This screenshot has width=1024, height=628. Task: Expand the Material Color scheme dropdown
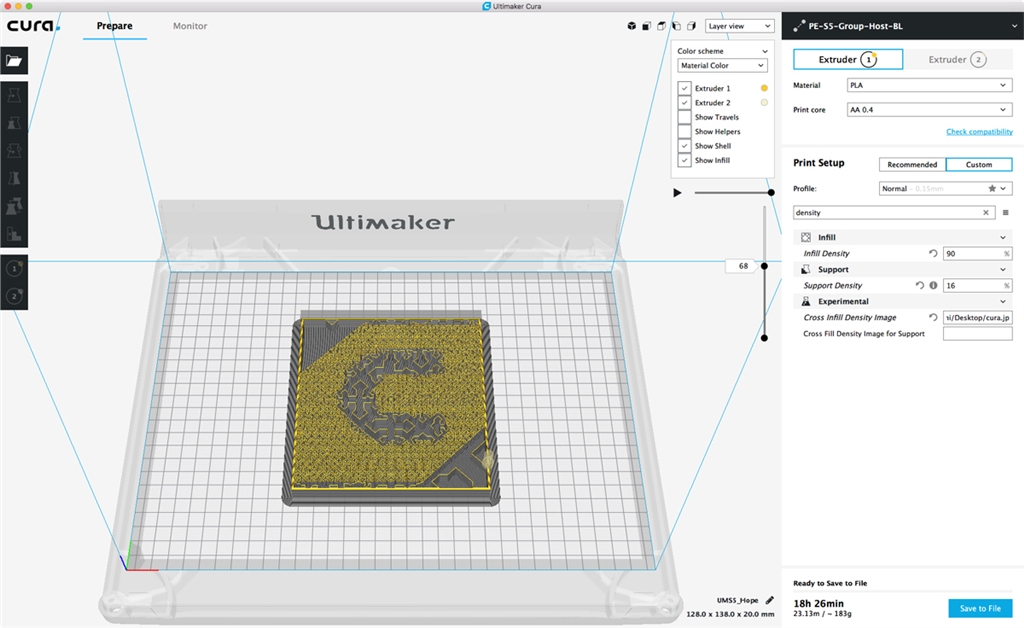pos(722,66)
